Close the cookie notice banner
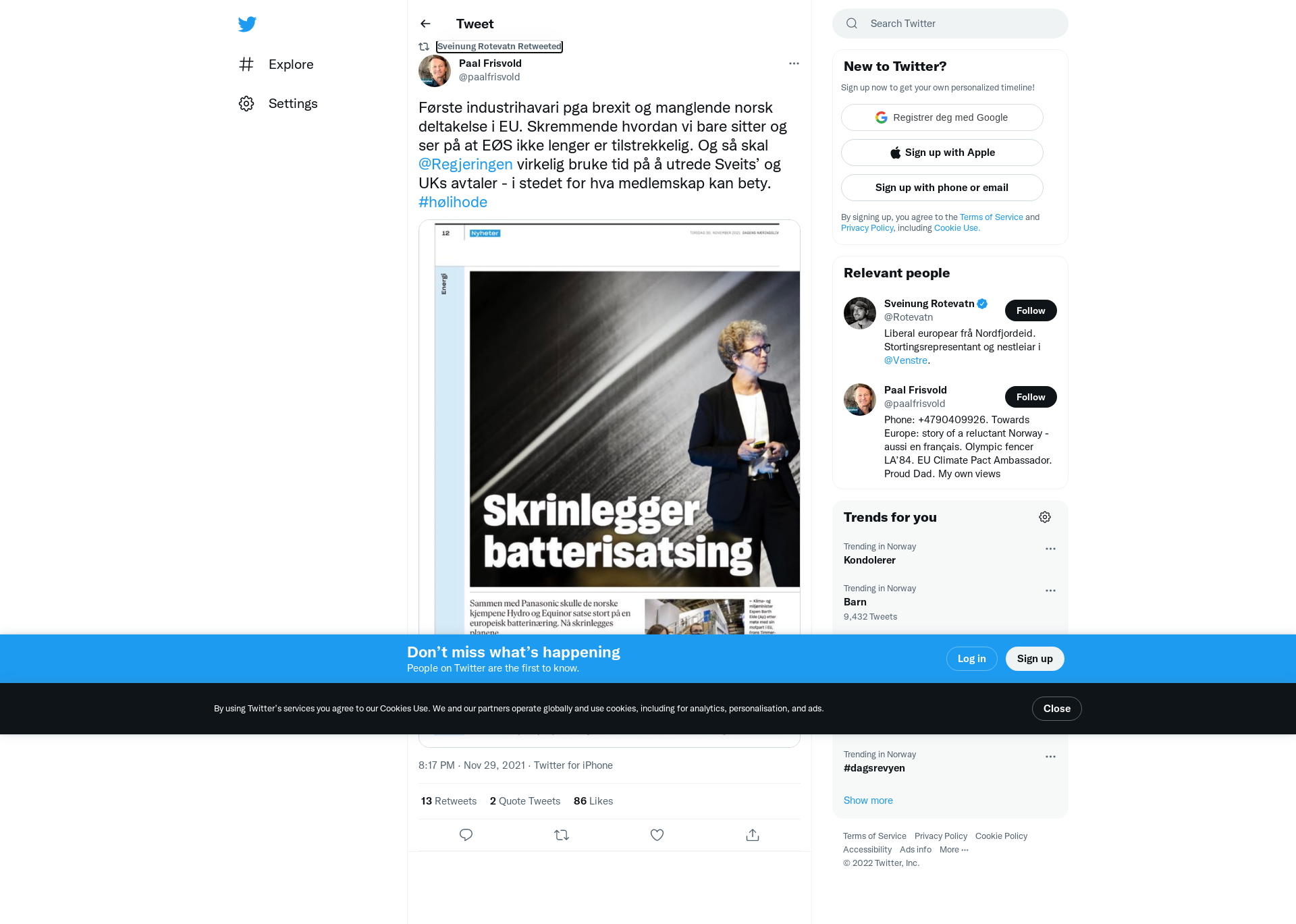 click(1057, 709)
